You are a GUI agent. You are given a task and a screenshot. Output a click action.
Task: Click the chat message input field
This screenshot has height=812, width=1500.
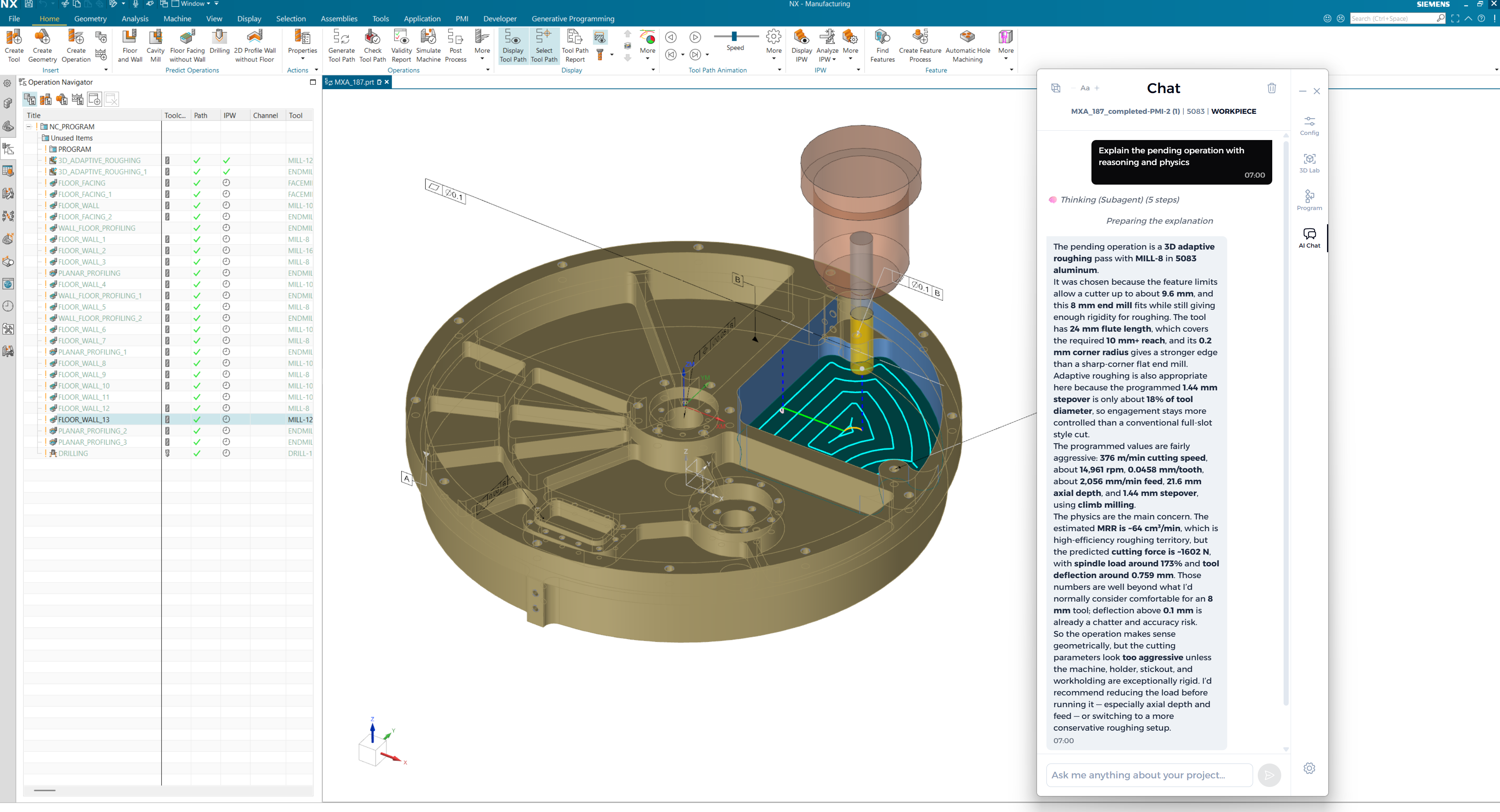[x=1149, y=775]
